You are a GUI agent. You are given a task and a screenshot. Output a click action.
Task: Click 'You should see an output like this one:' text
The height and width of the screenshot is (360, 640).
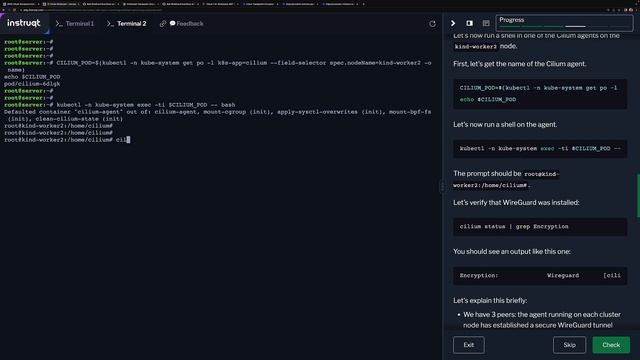point(512,251)
